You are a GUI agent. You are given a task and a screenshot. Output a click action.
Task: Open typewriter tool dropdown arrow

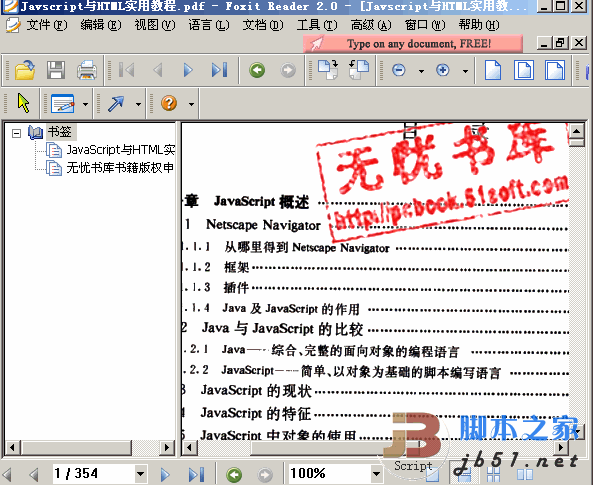[85, 104]
